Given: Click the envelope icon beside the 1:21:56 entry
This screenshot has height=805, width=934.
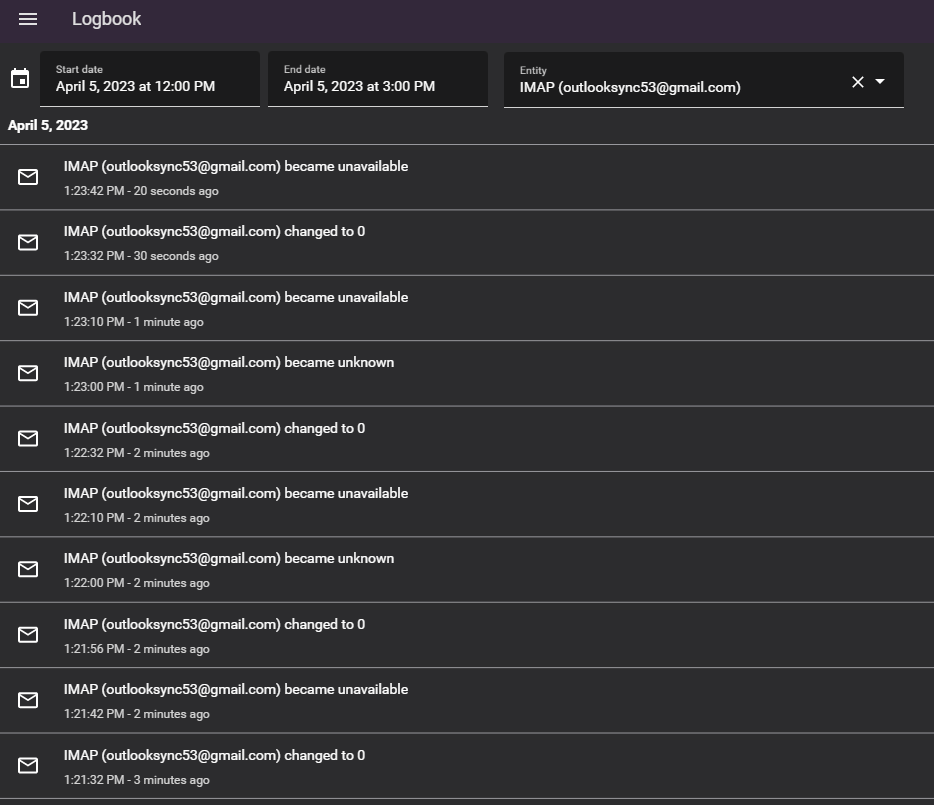Looking at the screenshot, I should pyautogui.click(x=27, y=634).
